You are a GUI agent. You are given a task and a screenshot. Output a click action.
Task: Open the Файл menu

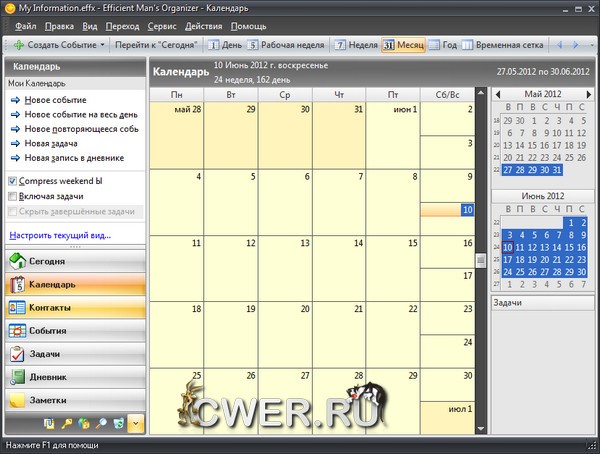click(x=26, y=26)
